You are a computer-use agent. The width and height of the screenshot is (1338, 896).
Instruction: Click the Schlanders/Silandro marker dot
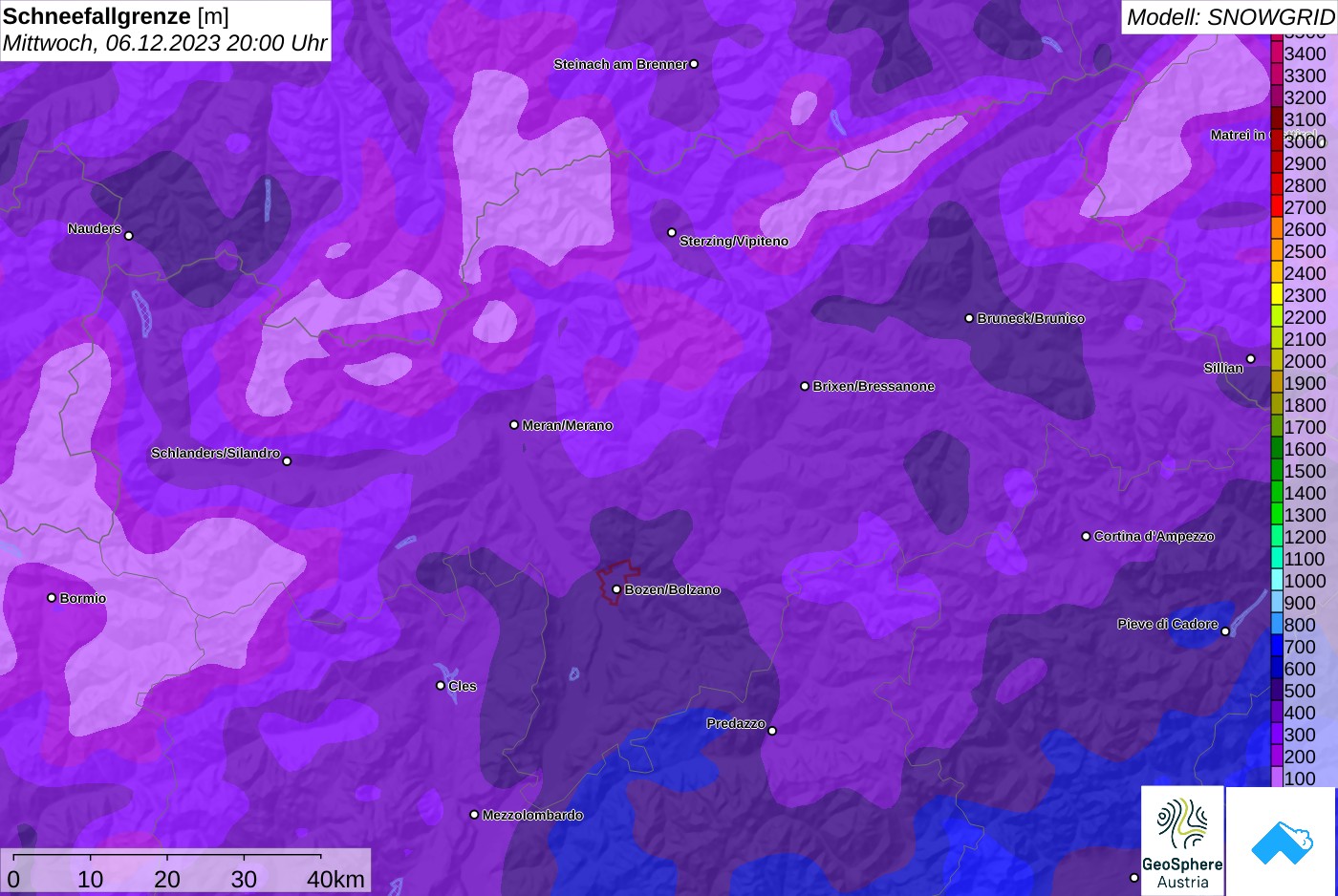click(287, 460)
